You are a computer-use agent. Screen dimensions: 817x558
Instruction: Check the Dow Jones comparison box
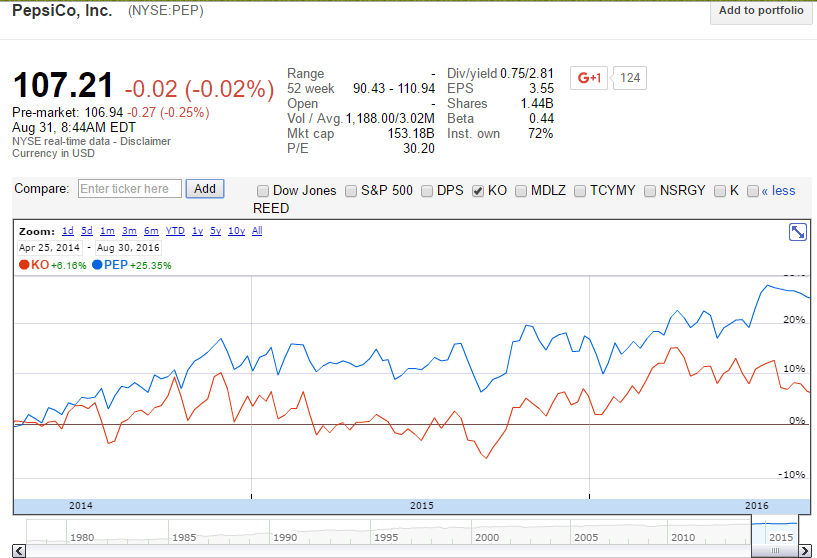coord(263,191)
